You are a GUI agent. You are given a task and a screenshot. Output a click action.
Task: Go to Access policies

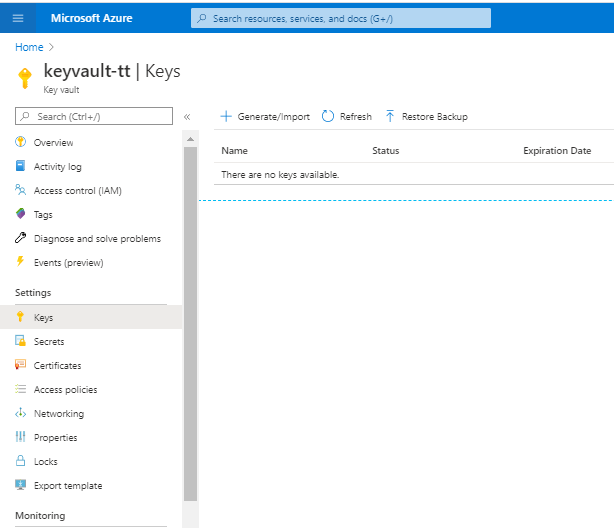65,390
